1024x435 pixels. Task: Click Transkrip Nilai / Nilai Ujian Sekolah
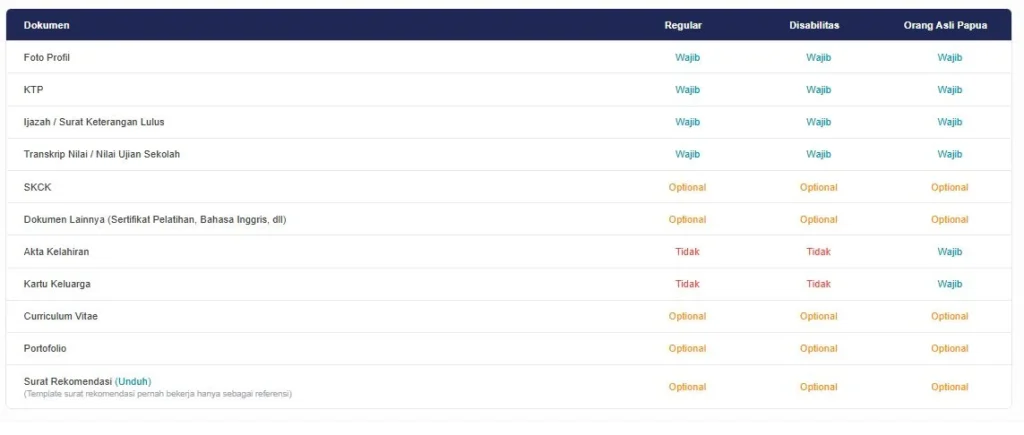pyautogui.click(x=102, y=155)
